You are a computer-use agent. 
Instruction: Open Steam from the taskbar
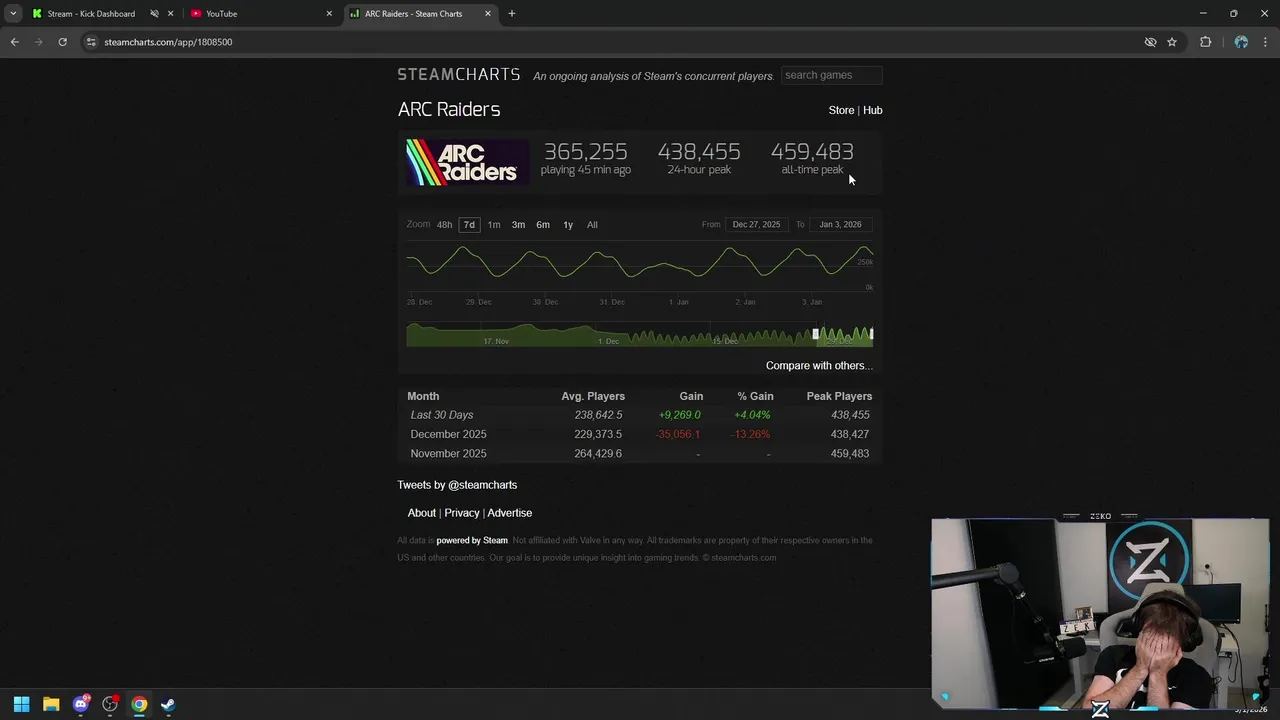[168, 704]
